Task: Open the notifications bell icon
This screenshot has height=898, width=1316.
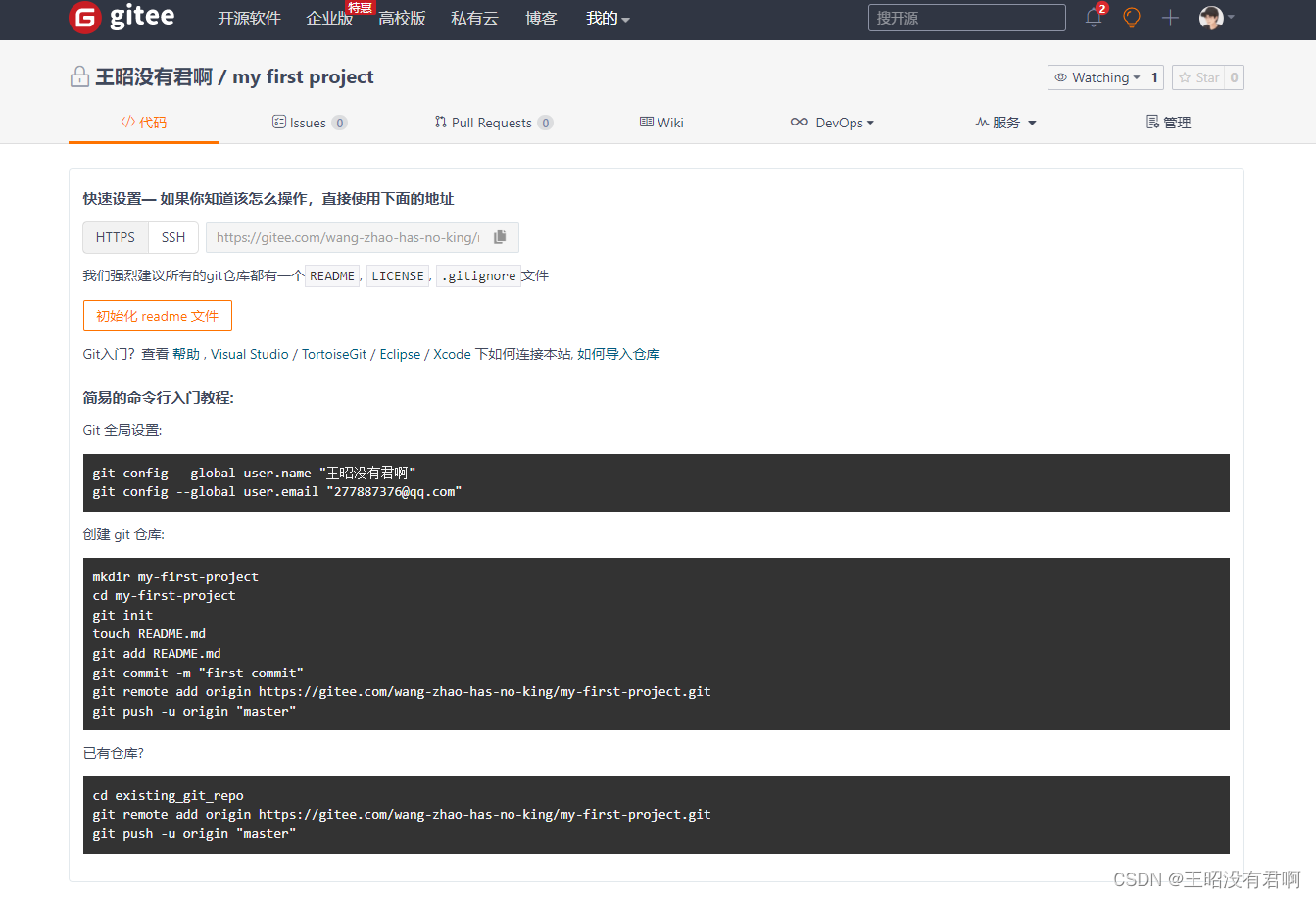Action: pos(1094,18)
